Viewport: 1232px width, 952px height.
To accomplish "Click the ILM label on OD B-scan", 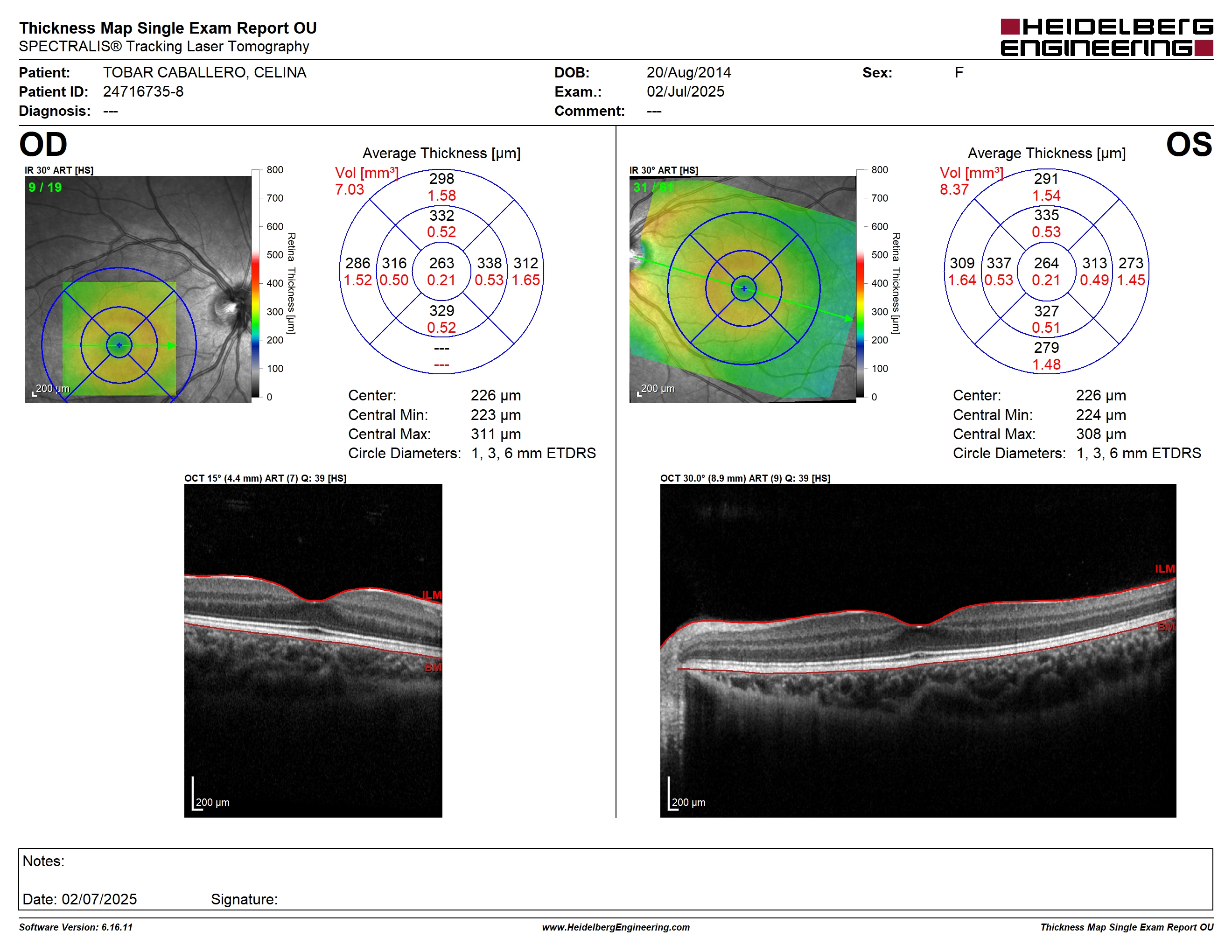I will coord(432,595).
